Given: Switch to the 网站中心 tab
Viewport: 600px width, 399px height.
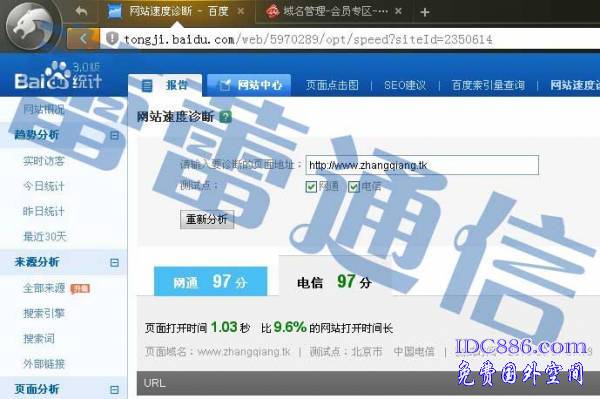Looking at the screenshot, I should 249,85.
